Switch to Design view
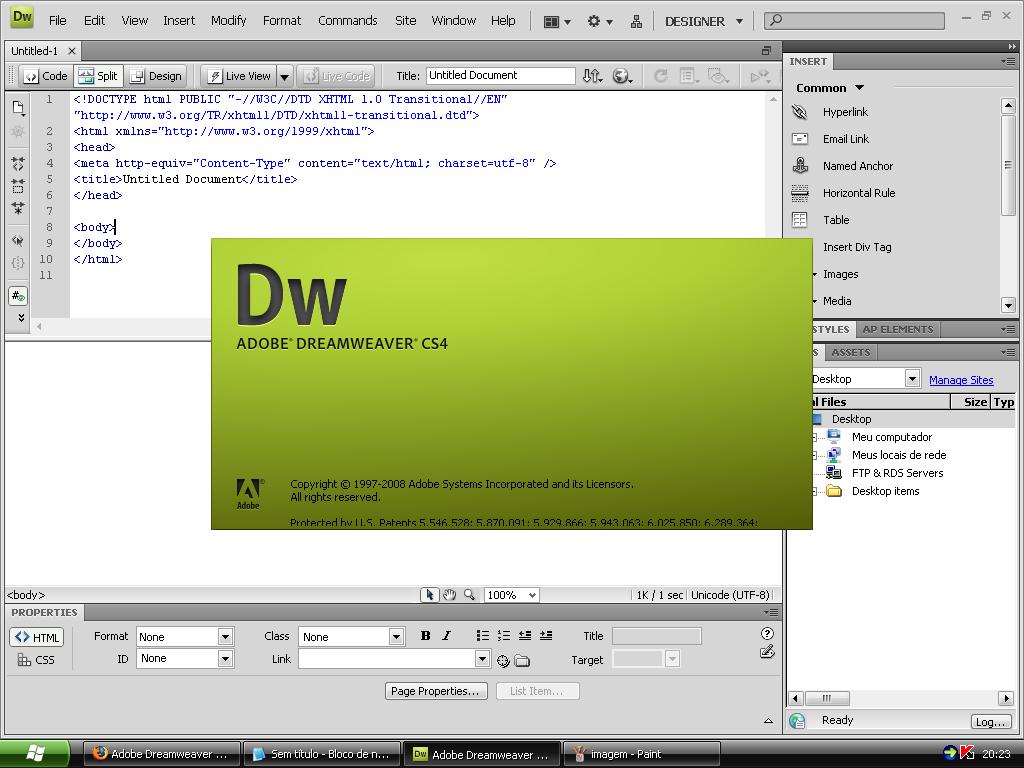The width and height of the screenshot is (1024, 768). pos(155,76)
